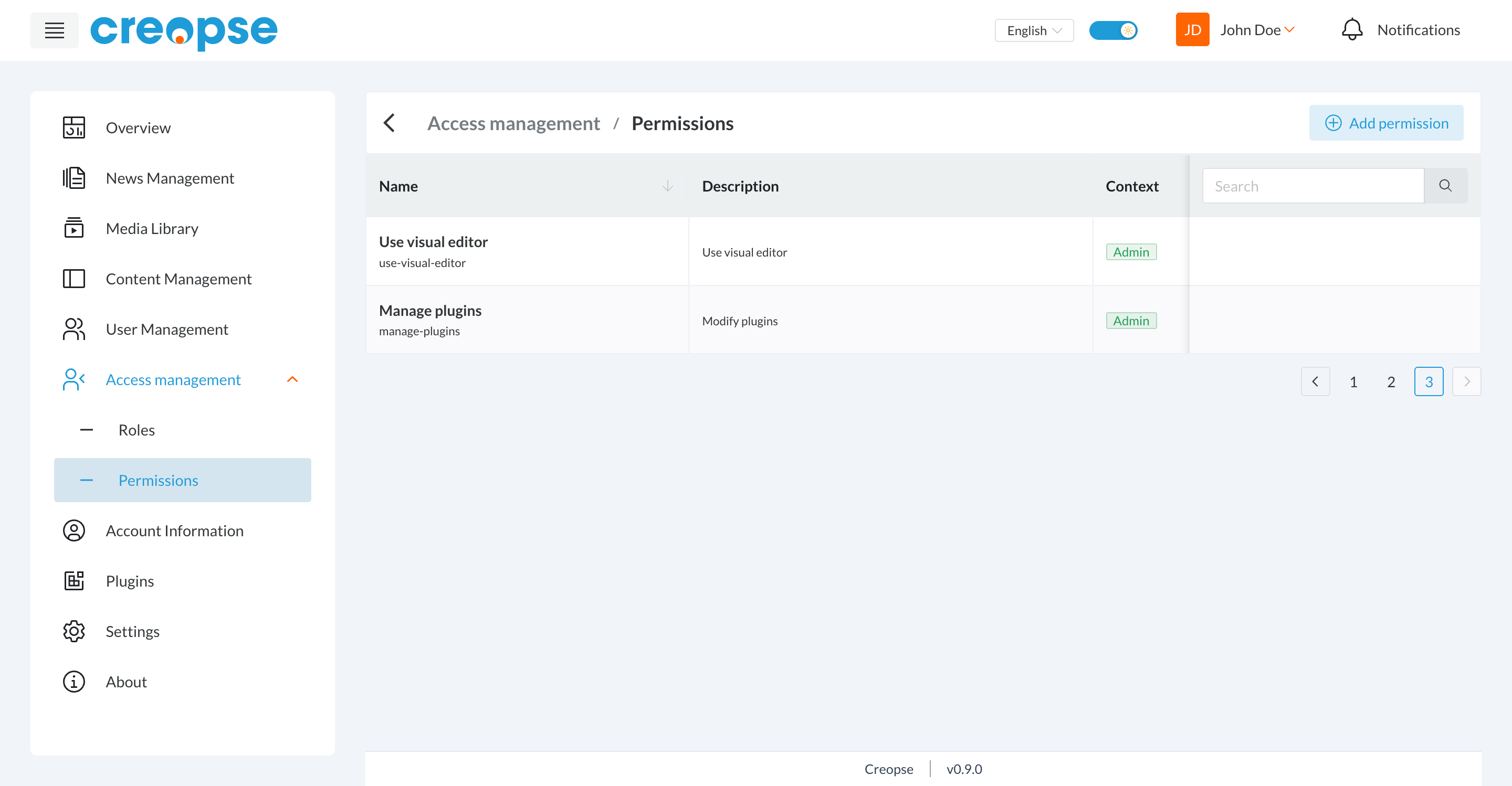The image size is (1512, 786).
Task: Go to the previous page arrow
Action: [x=1315, y=382]
